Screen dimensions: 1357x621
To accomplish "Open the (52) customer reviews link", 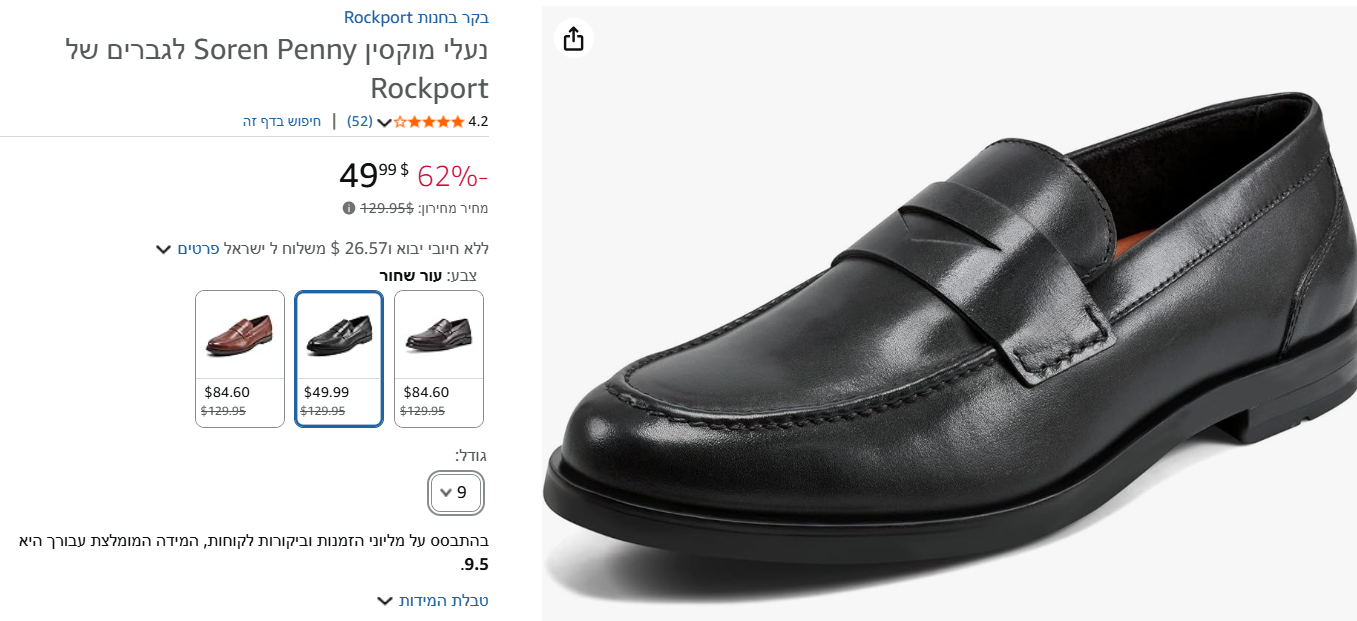I will [360, 122].
